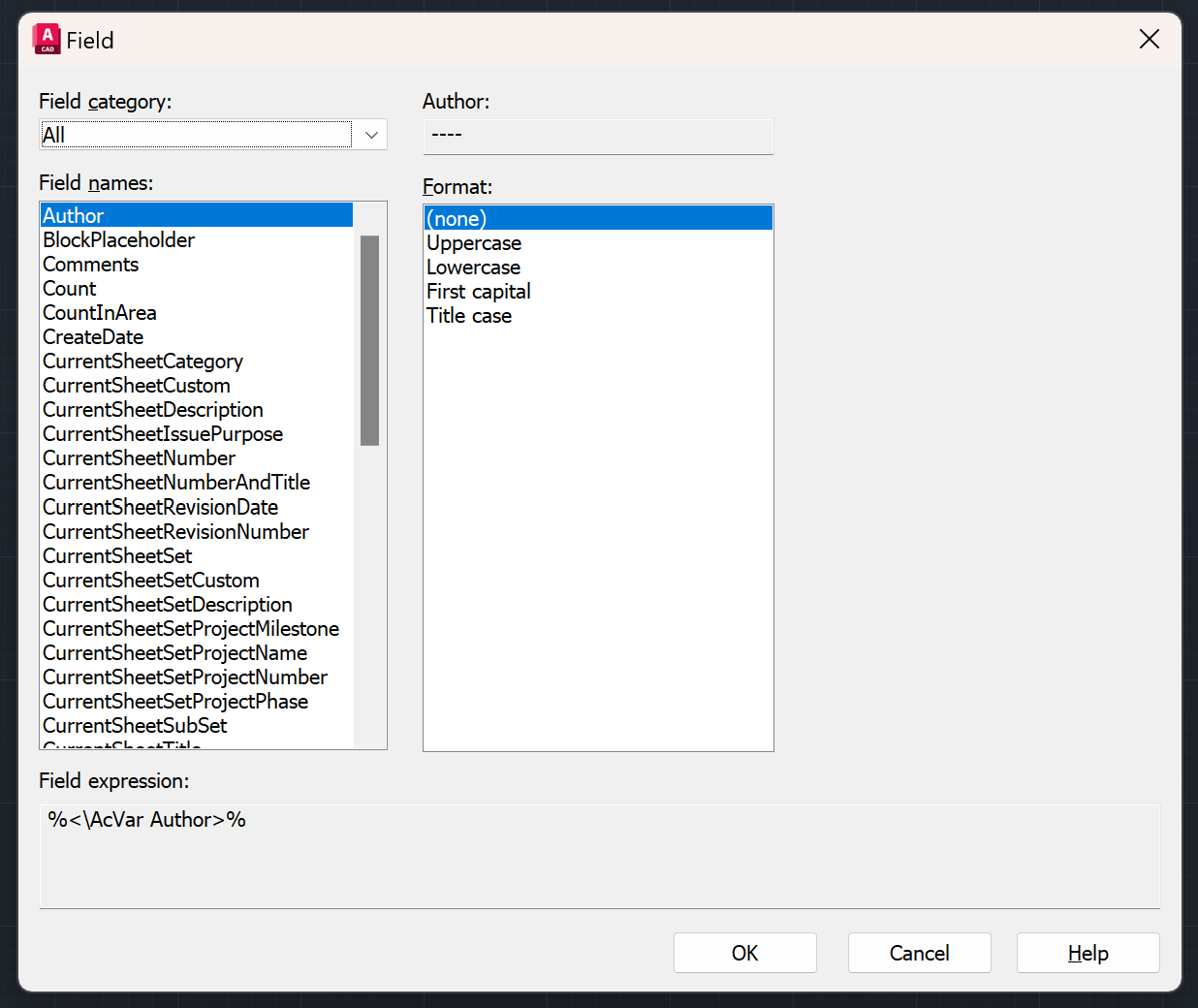Select the Count field name
Image resolution: width=1198 pixels, height=1008 pixels.
69,288
